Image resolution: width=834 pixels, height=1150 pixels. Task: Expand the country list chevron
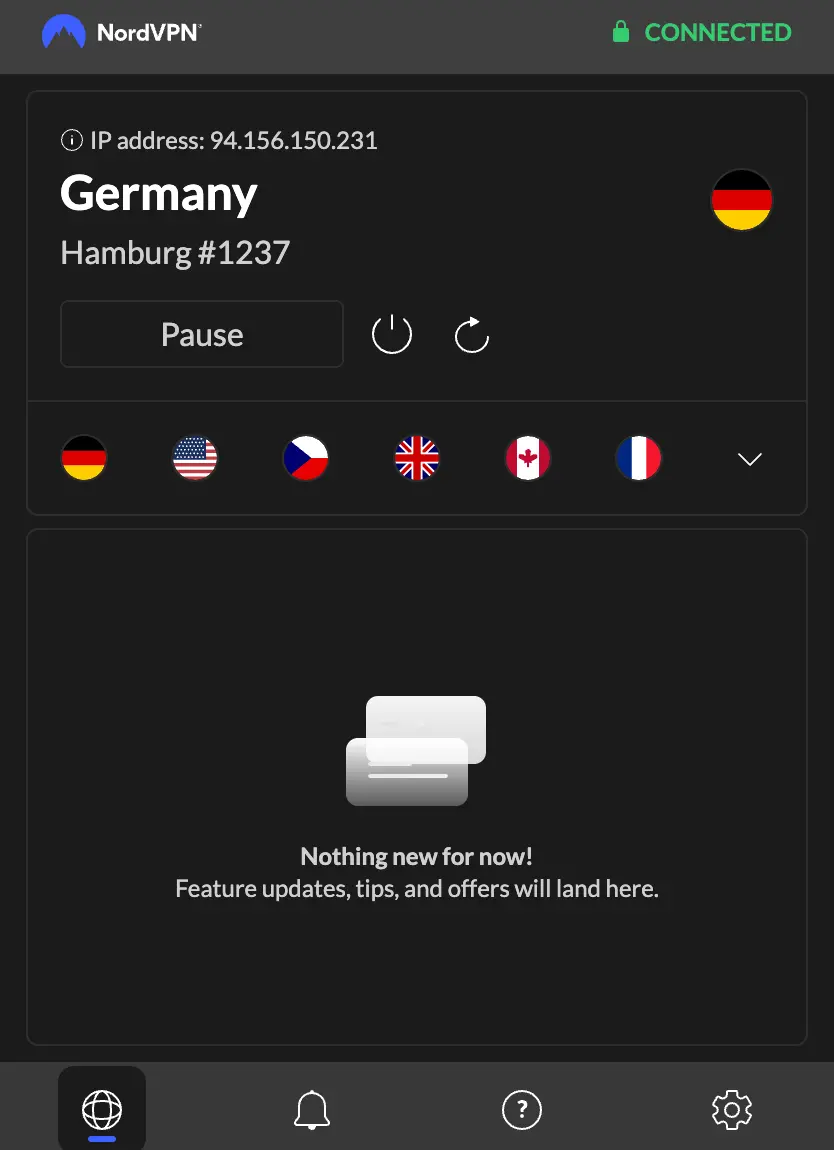click(750, 459)
